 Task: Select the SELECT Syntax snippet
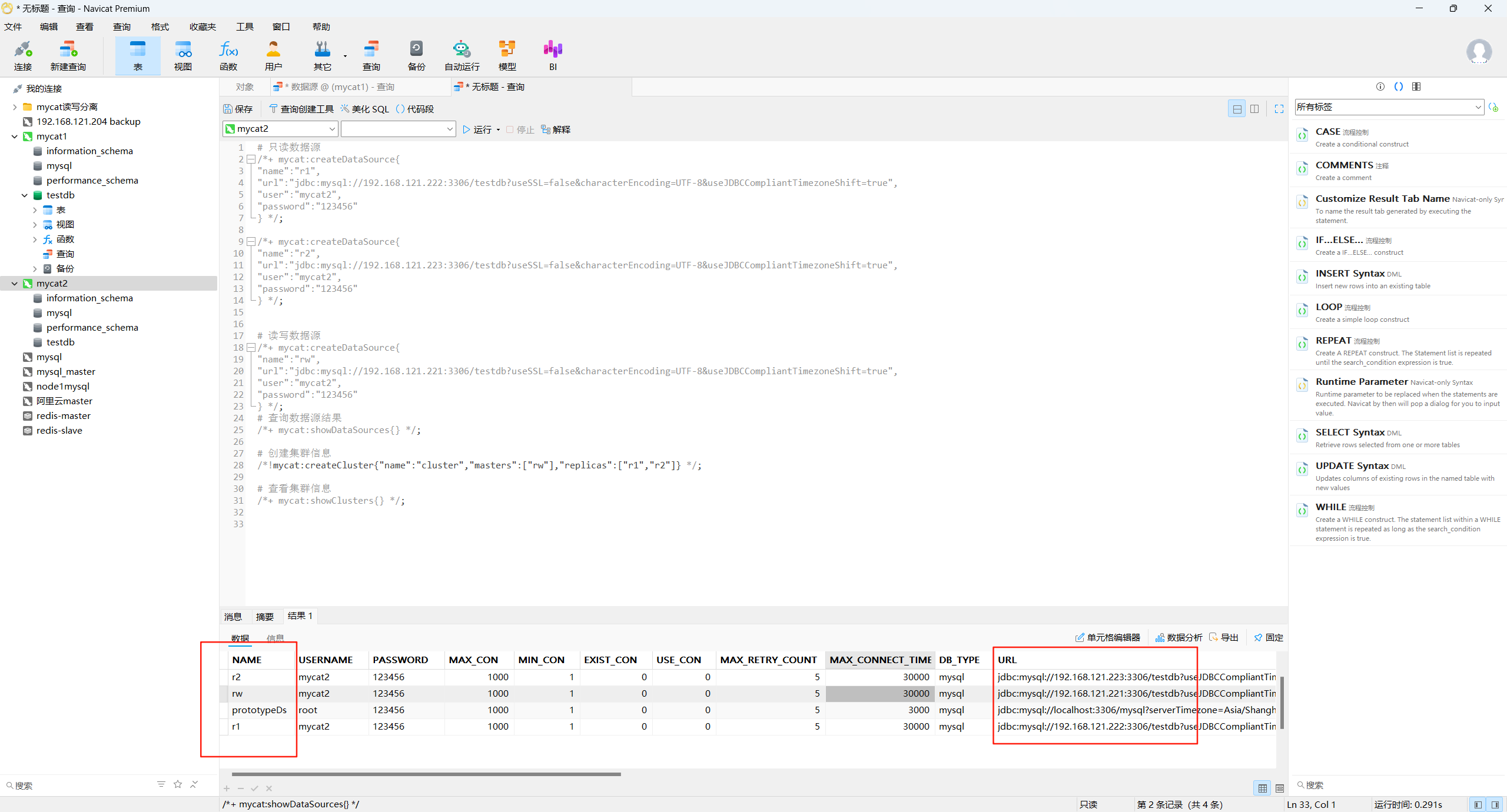[x=1399, y=437]
